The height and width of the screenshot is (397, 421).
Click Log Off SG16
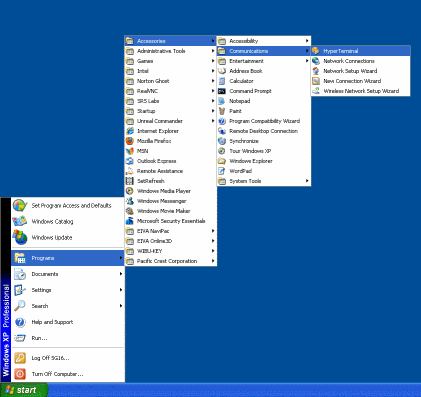coord(68,358)
